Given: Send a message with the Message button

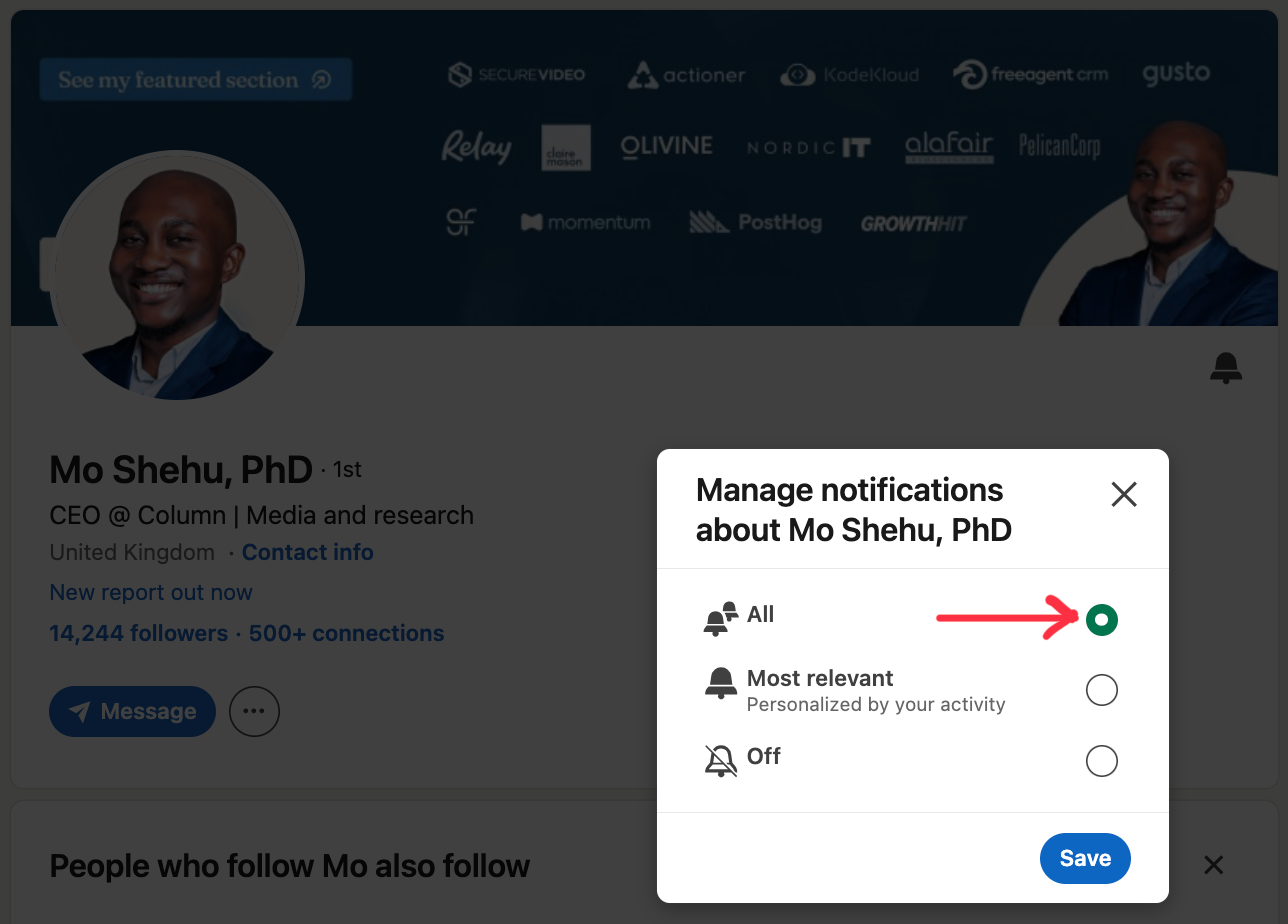Looking at the screenshot, I should [132, 711].
